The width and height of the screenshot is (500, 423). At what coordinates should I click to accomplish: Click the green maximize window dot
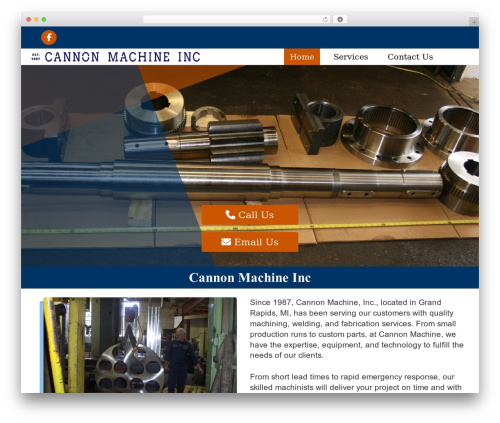44,19
